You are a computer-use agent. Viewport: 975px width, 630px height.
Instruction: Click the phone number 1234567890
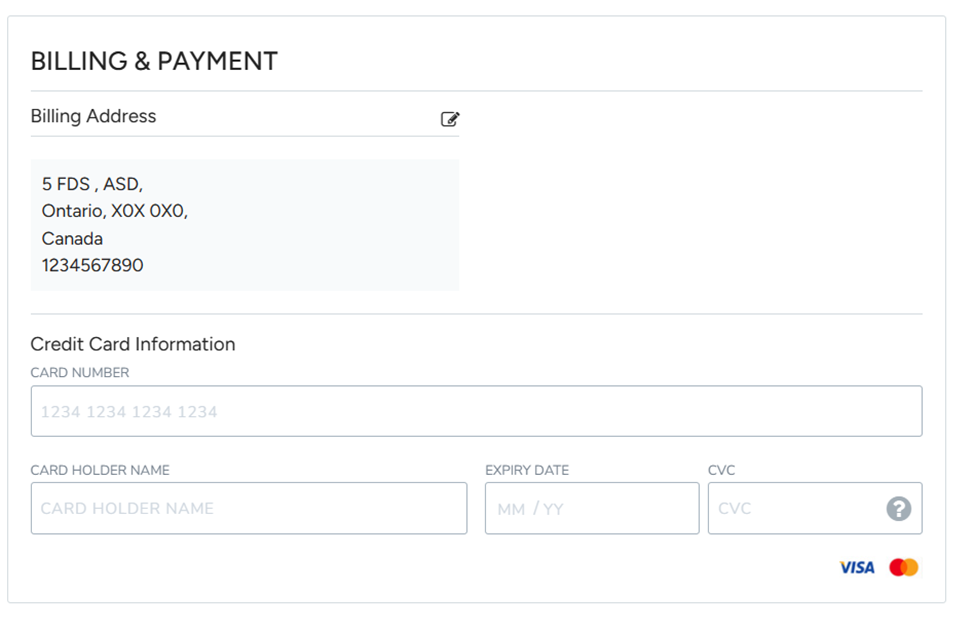92,266
